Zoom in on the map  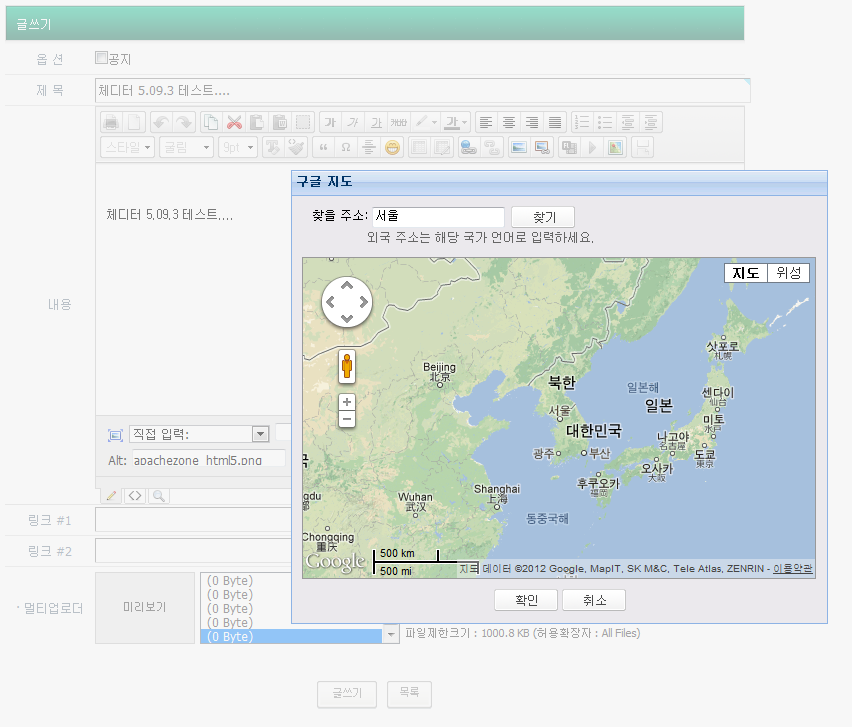347,402
